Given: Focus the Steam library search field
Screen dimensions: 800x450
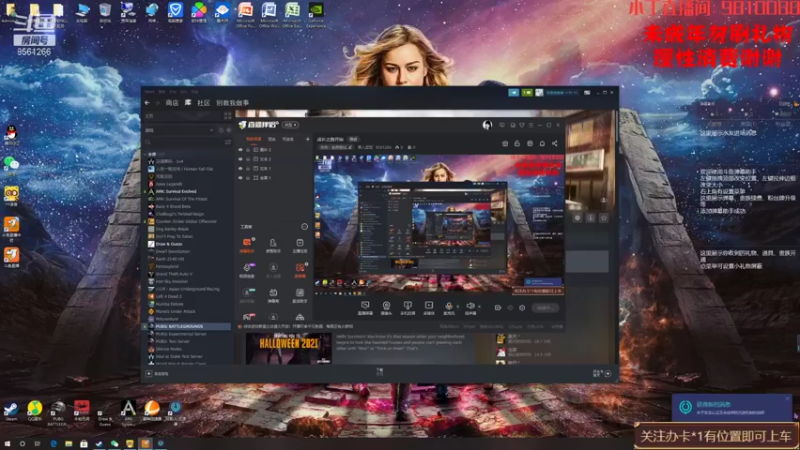Looking at the screenshot, I should [183, 142].
